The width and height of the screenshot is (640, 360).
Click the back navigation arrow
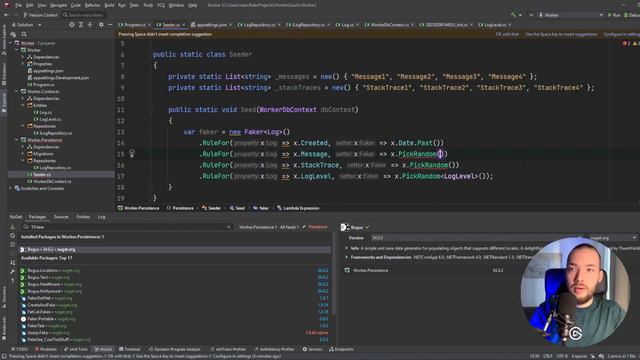(x=6, y=15)
